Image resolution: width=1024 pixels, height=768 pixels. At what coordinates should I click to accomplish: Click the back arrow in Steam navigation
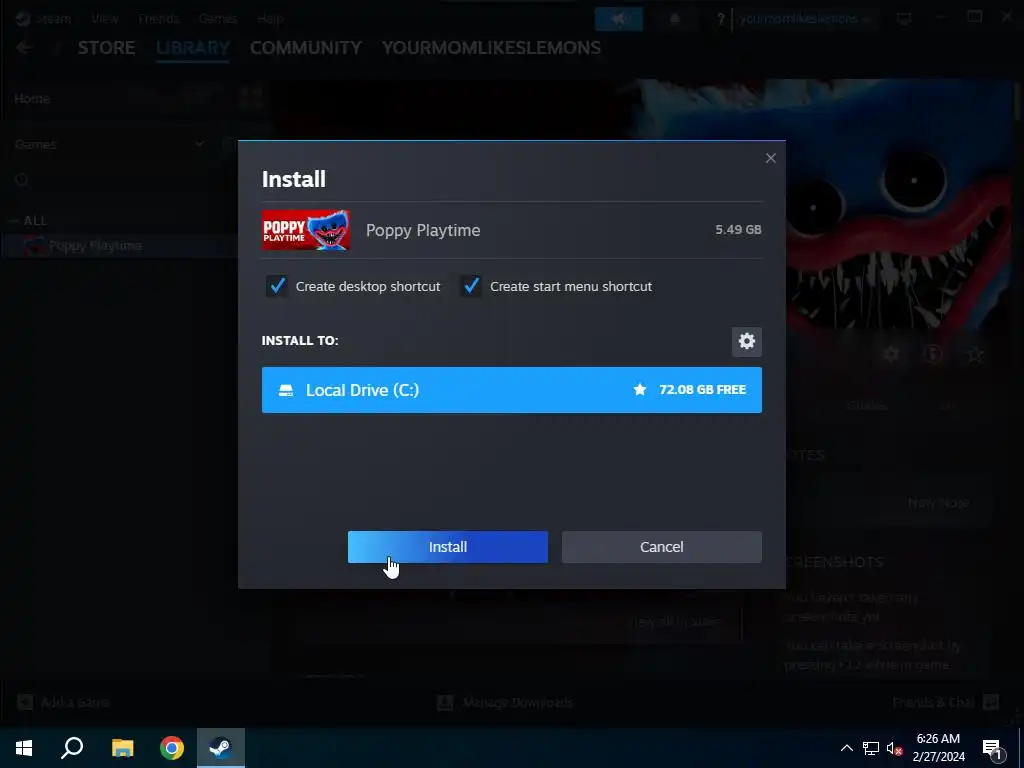pos(24,48)
